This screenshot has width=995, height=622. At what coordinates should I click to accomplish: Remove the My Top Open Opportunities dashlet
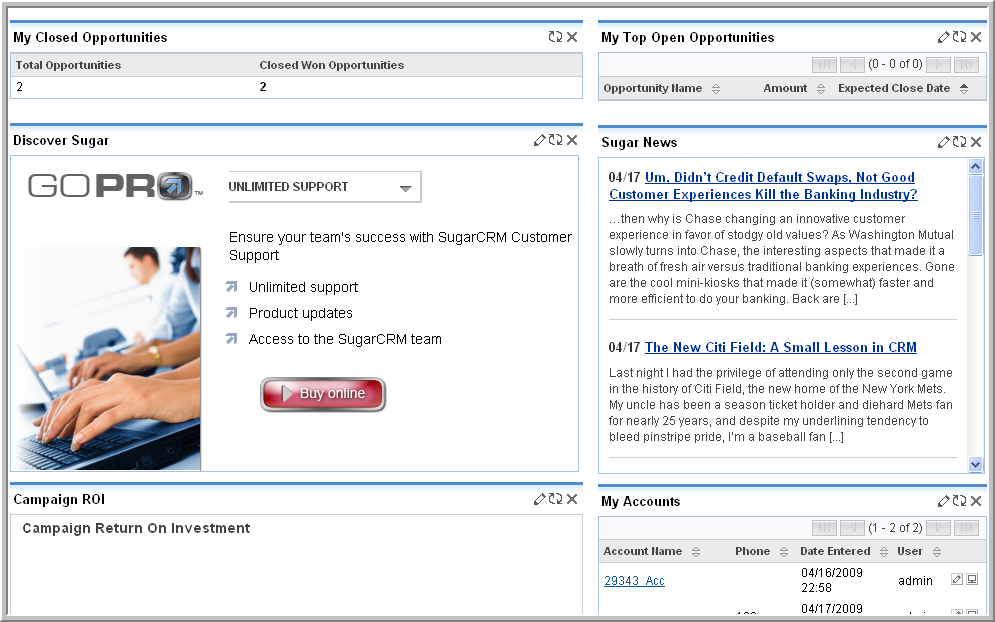pyautogui.click(x=976, y=37)
